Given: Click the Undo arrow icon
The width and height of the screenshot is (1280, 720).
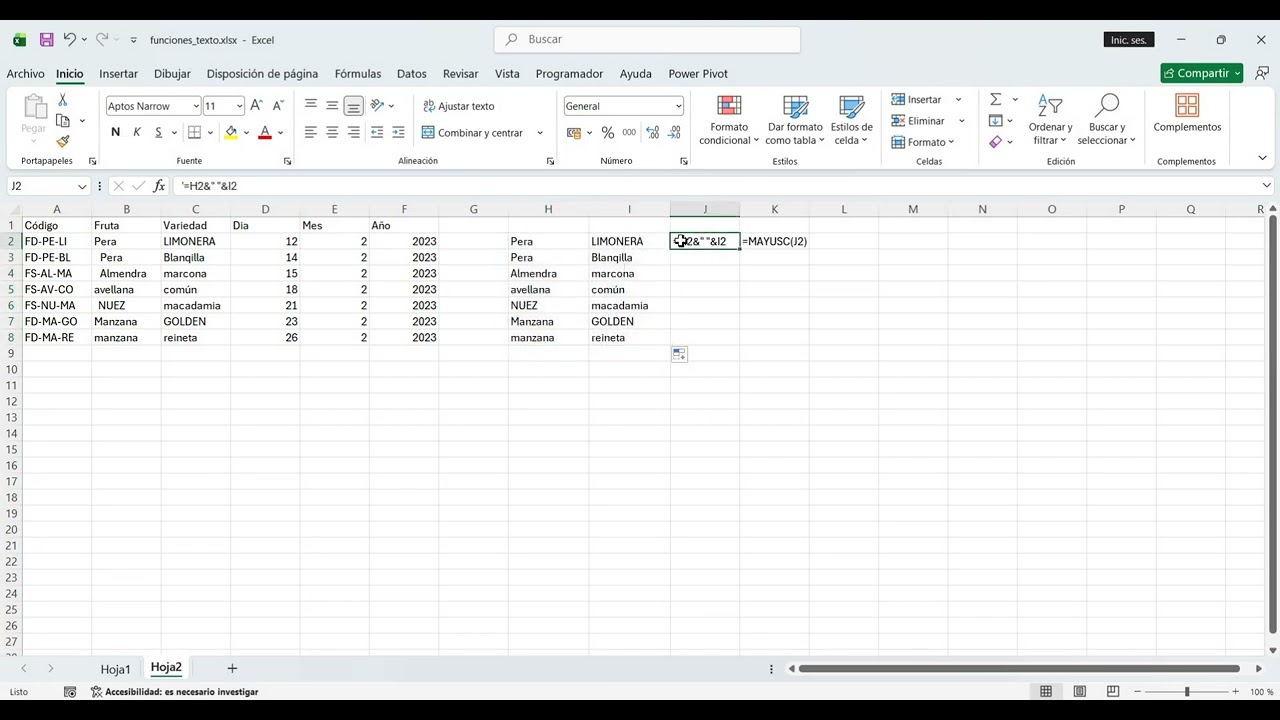Looking at the screenshot, I should point(69,40).
